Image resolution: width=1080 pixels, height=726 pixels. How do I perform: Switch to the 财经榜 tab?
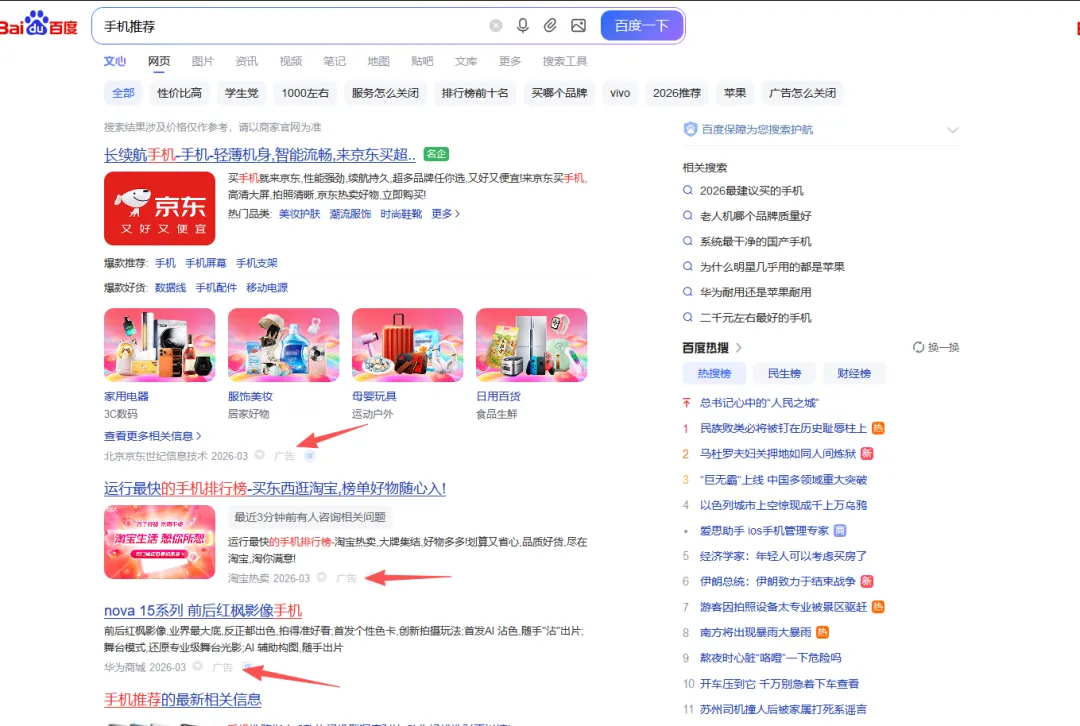pos(854,373)
